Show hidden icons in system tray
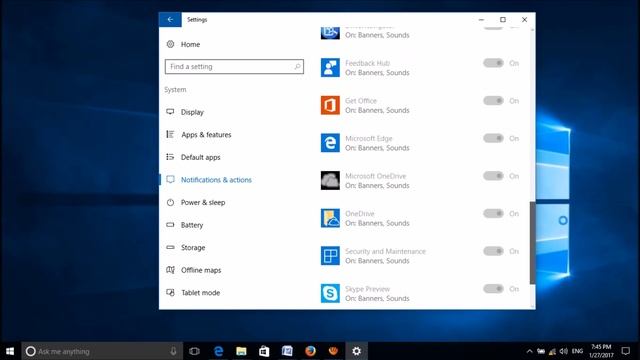 tap(529, 351)
